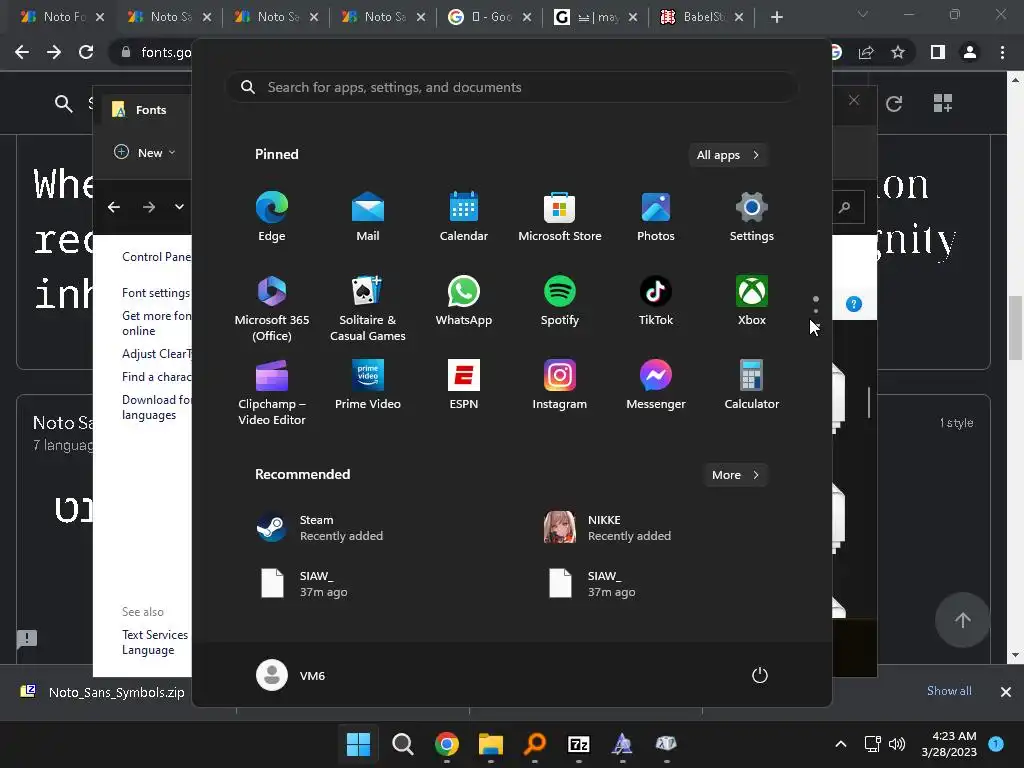Open recently added NIKKE
Screen dimensions: 1024x768
[607, 528]
